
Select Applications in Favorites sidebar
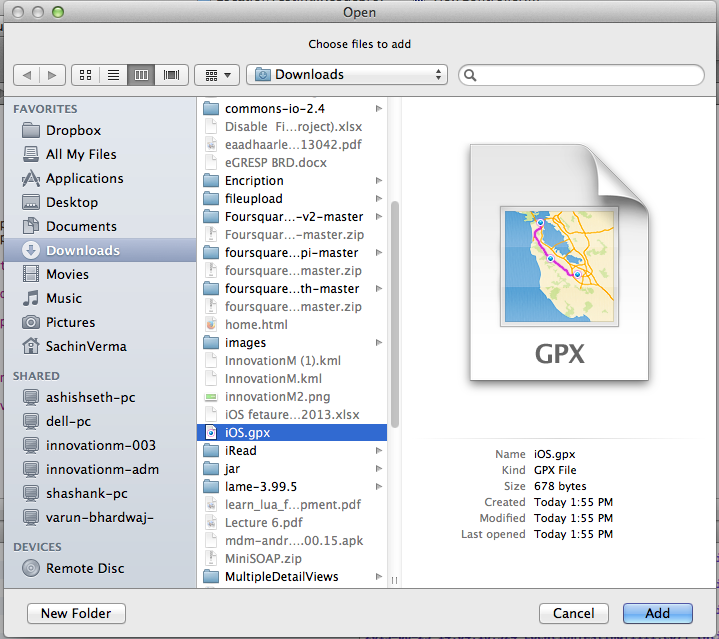click(84, 178)
